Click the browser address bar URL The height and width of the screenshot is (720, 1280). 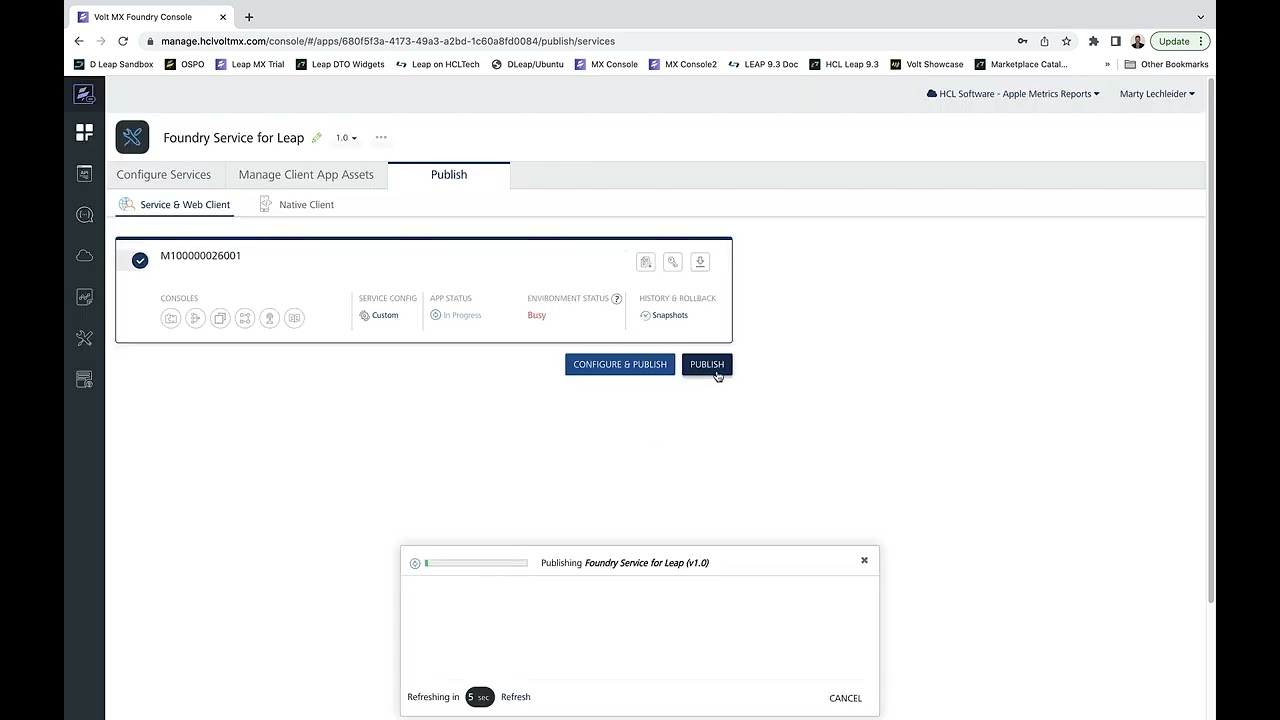388,41
